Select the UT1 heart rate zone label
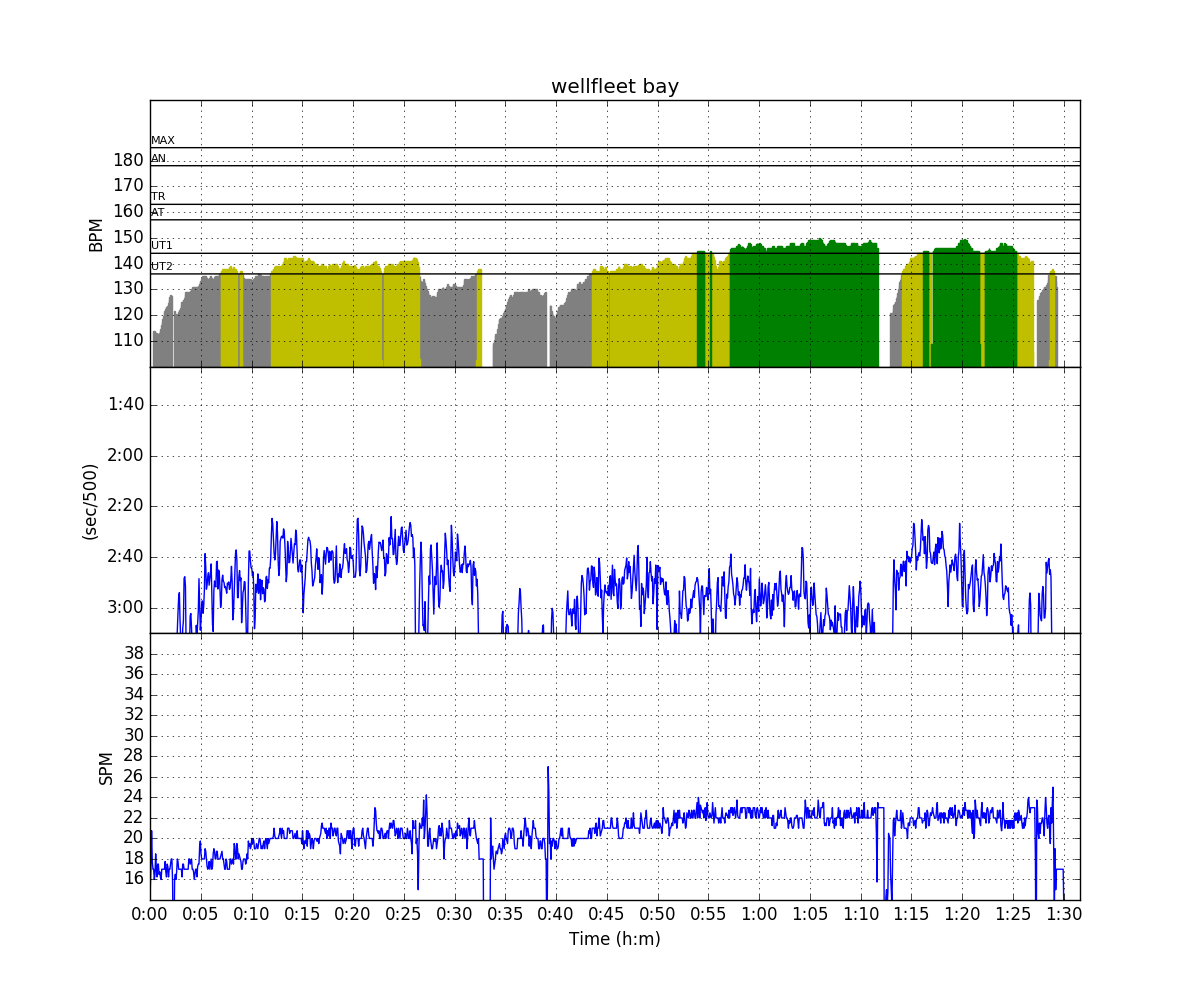Screen dimensions: 1200x1000 (x=162, y=245)
